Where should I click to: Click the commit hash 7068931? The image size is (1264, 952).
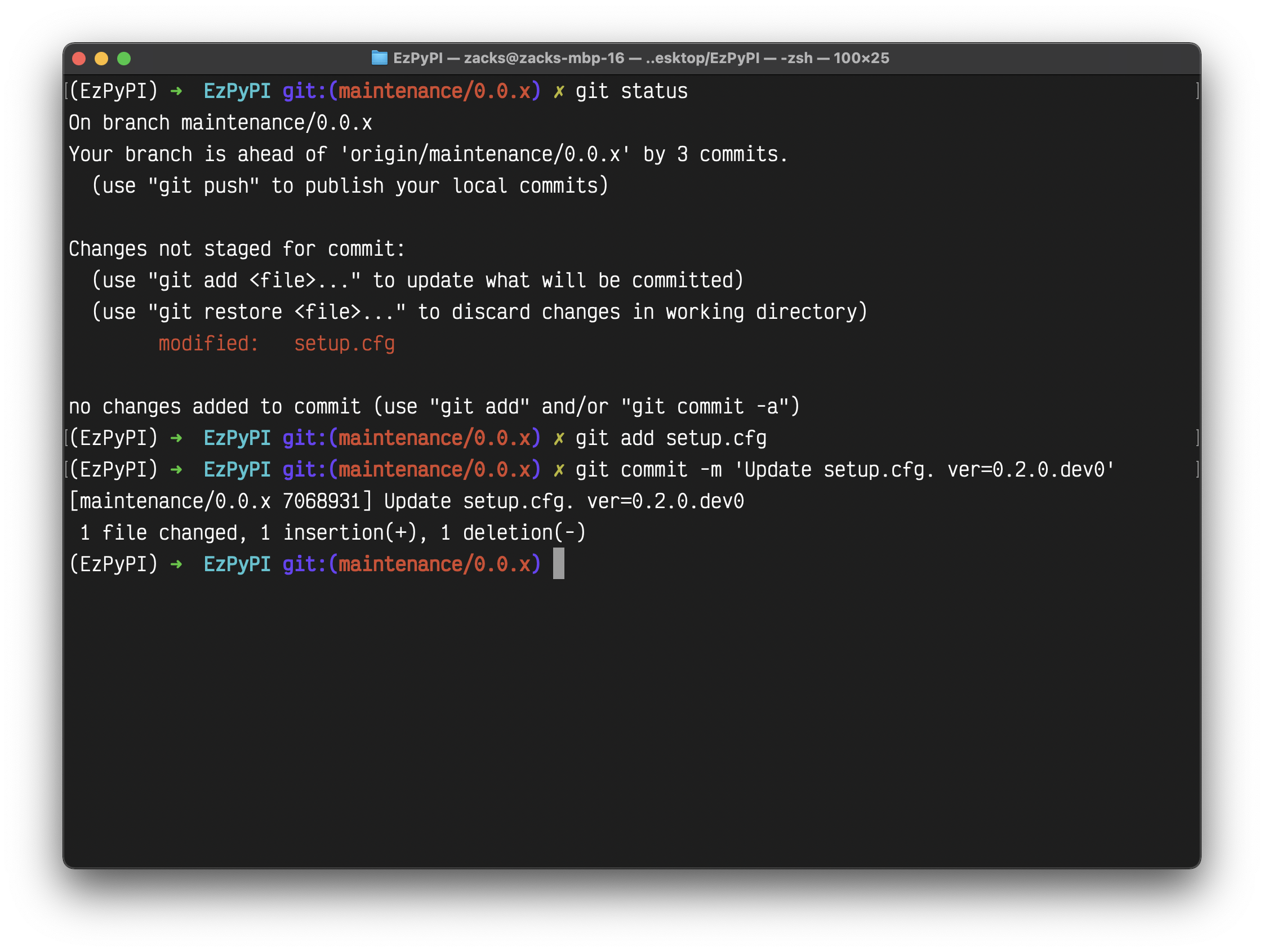pos(322,501)
